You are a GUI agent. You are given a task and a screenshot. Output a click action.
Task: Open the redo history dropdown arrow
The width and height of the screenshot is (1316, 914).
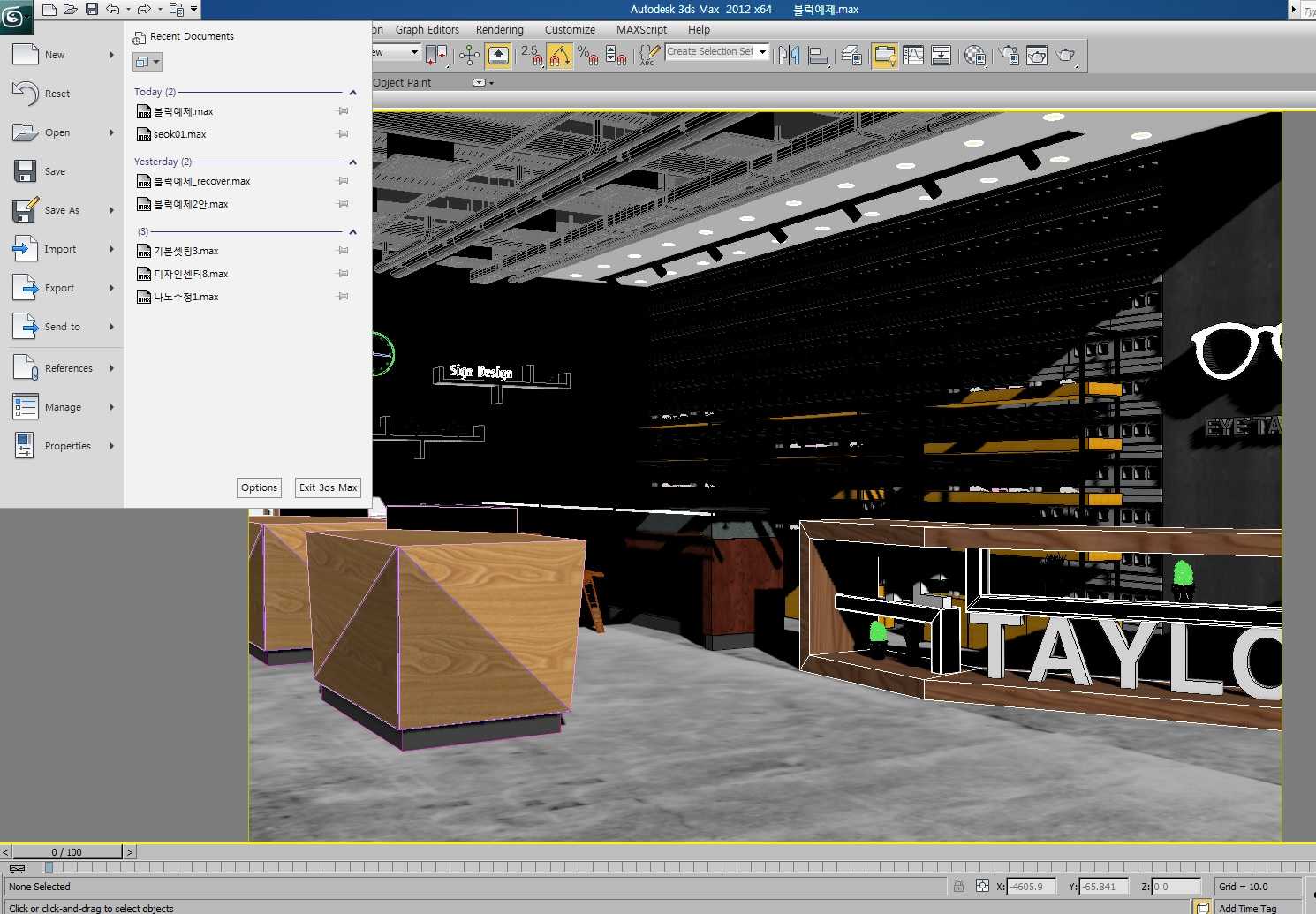point(159,10)
